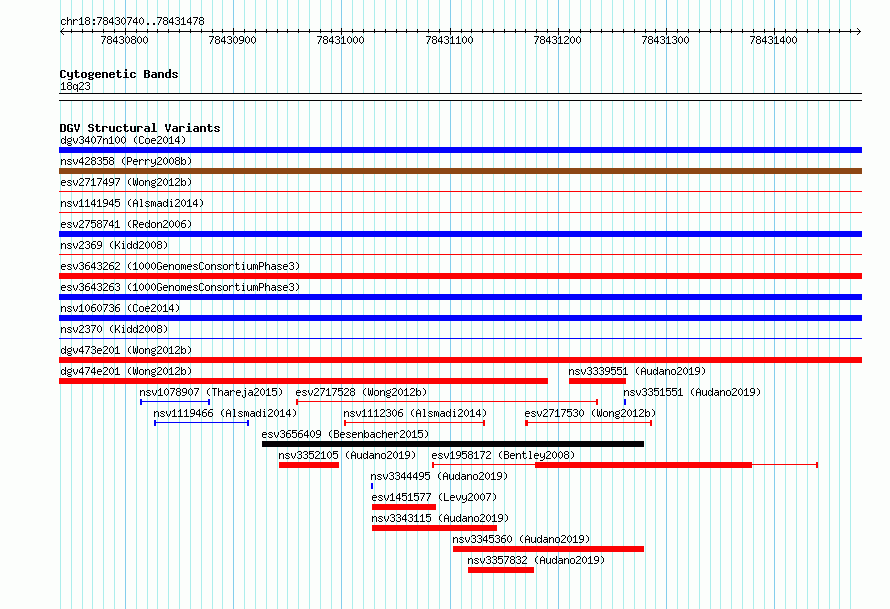Viewport: 890px width, 609px height.
Task: Click the 78431200 ruler position
Action: [557, 40]
